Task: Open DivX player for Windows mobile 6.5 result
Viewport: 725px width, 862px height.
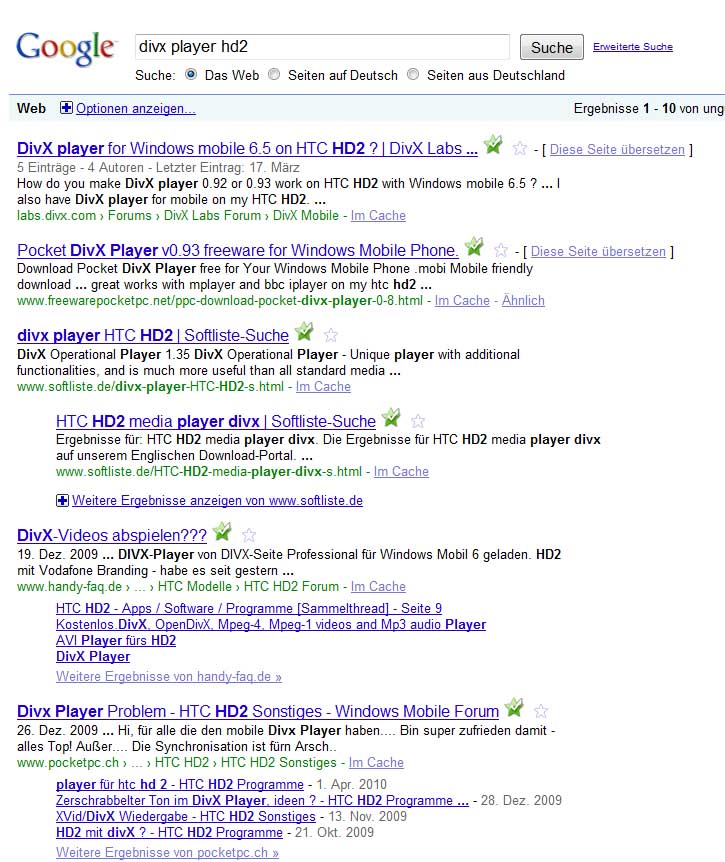Action: (x=247, y=148)
